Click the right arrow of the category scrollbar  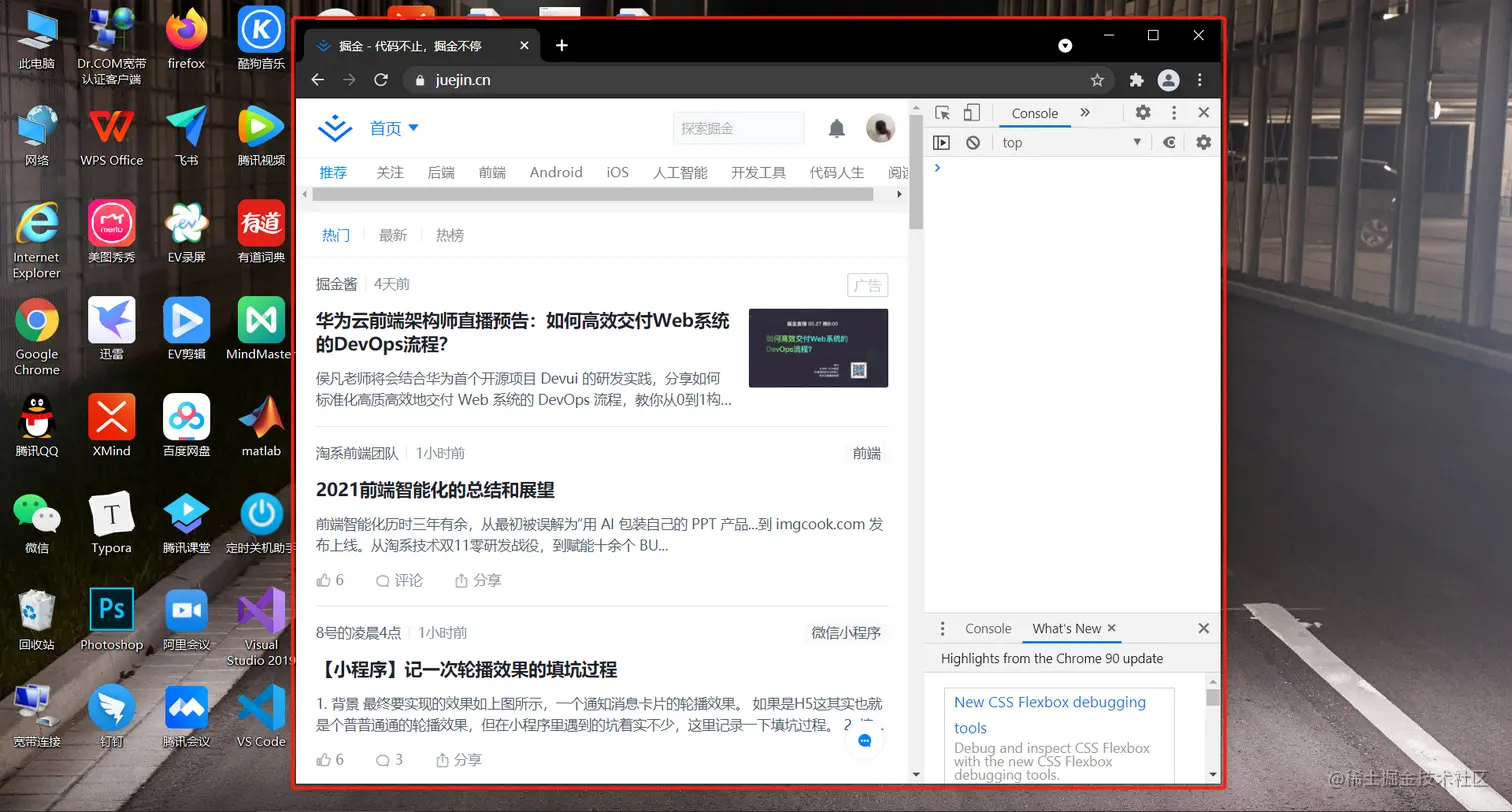900,194
